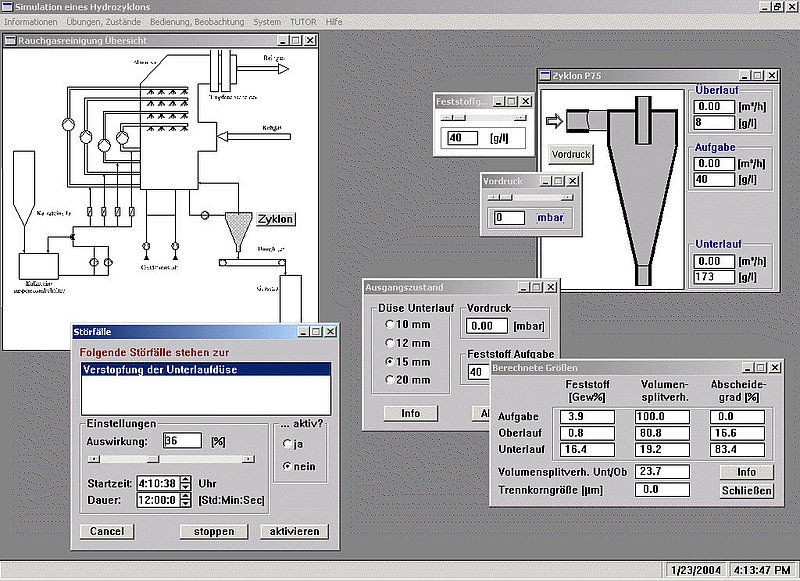Click Info in the Ausgangszustand window
Image resolution: width=800 pixels, height=581 pixels.
[x=411, y=413]
